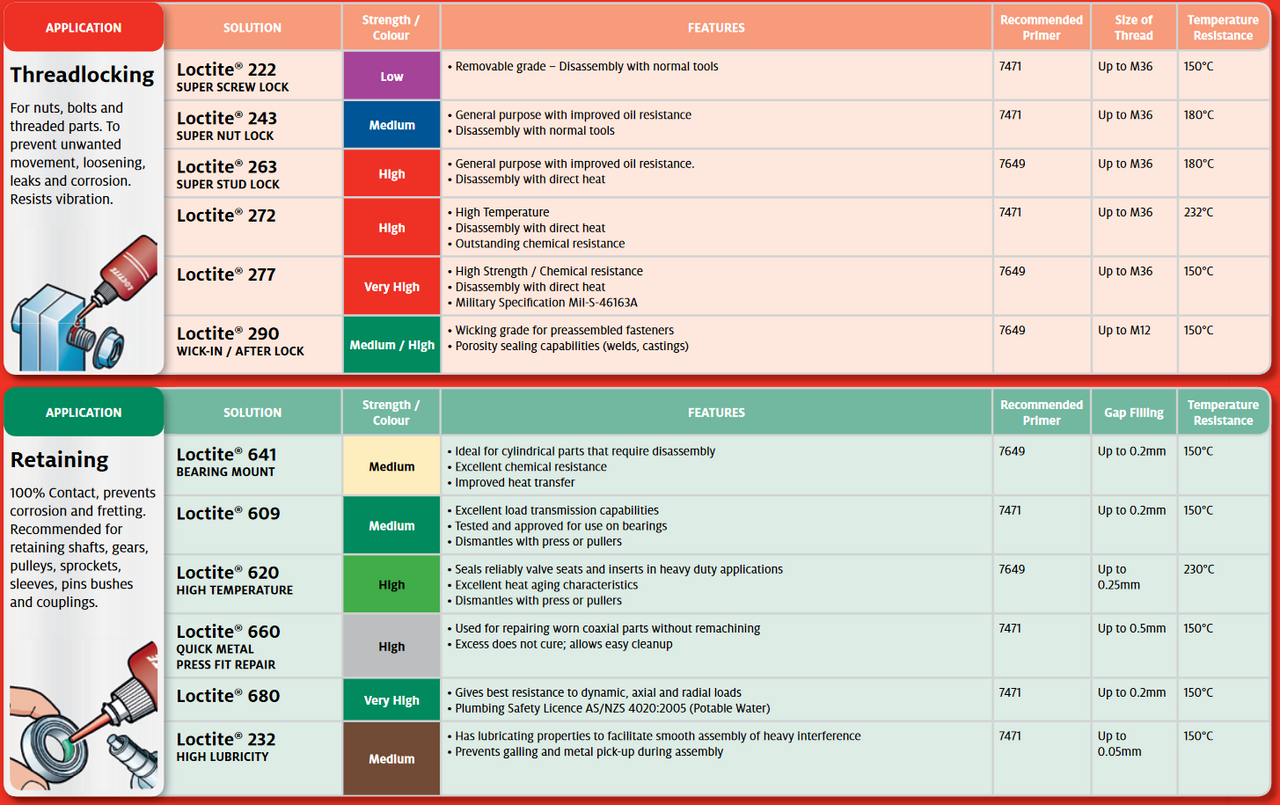Image resolution: width=1280 pixels, height=805 pixels.
Task: Click the 232°C temperature value for Loctite 272
Action: (x=1199, y=212)
